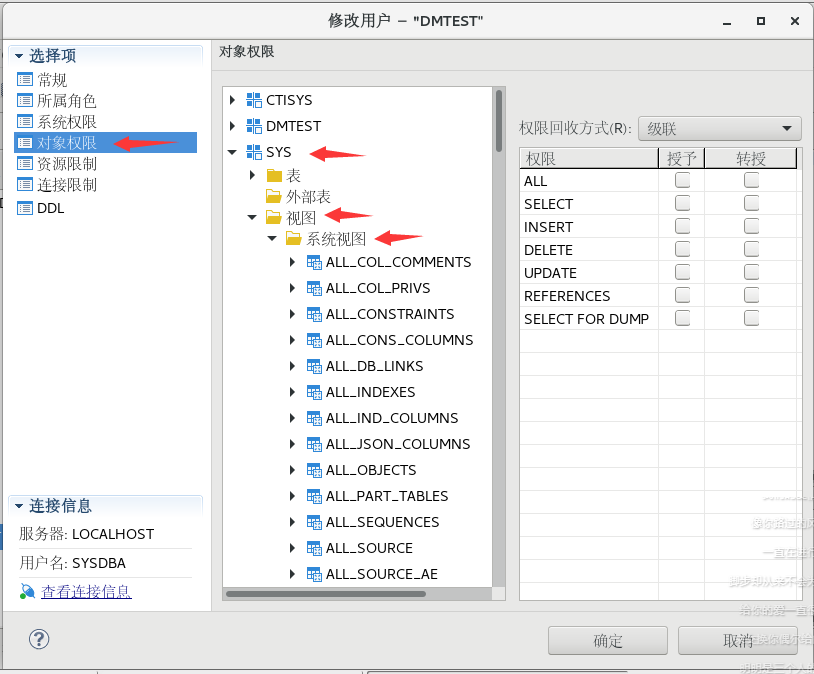Click the CTISYS schema icon
The width and height of the screenshot is (814, 674).
[x=254, y=100]
